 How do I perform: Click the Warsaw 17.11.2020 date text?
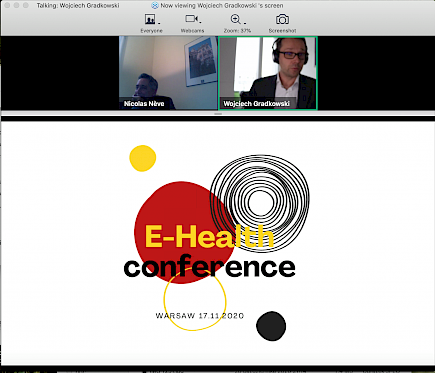click(x=200, y=316)
